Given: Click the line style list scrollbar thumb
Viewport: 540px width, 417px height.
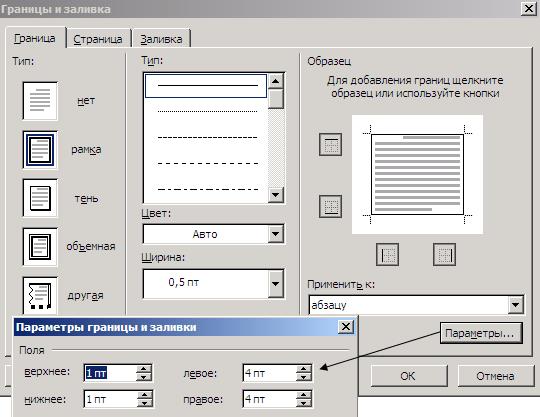Looking at the screenshot, I should tap(276, 99).
